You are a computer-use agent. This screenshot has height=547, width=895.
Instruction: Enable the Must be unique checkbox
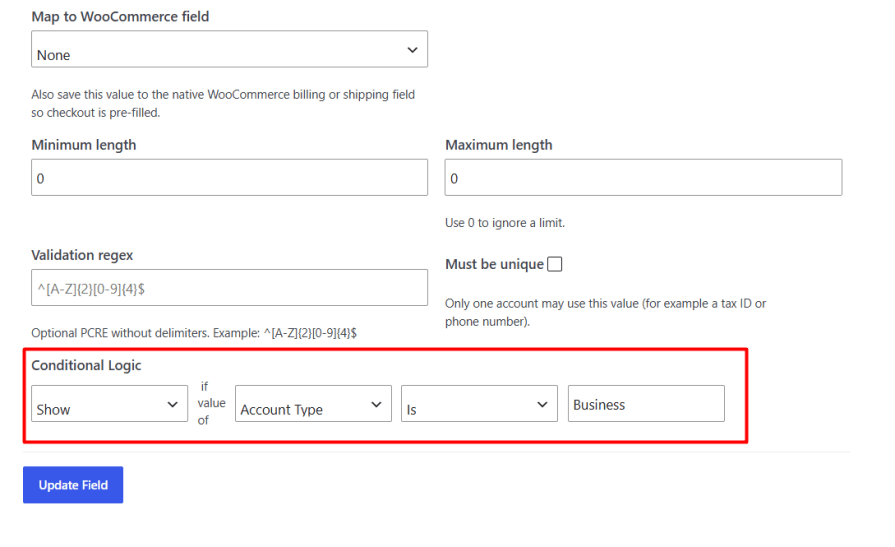point(554,264)
